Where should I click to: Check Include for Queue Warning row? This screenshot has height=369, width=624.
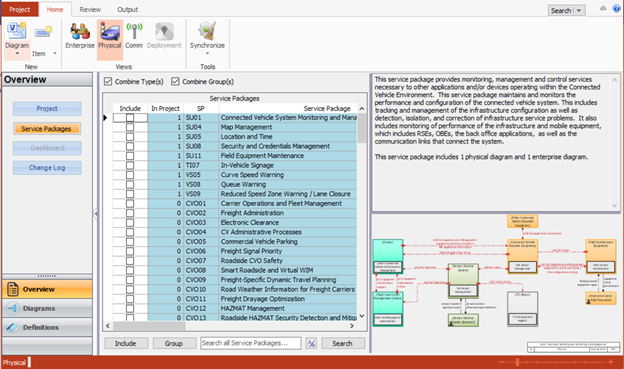coord(130,185)
